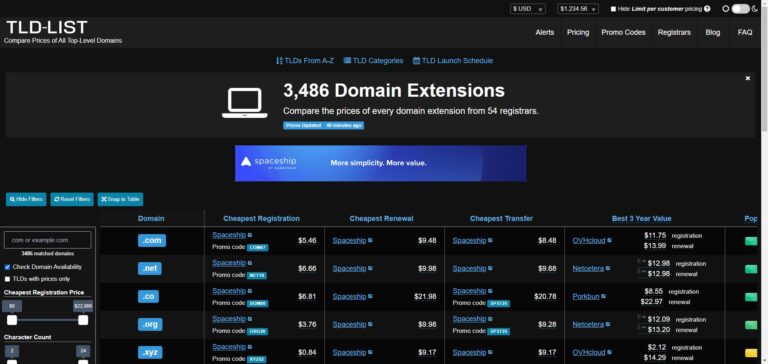Uncheck Check Domain Availability checkbox
The width and height of the screenshot is (768, 364).
[7, 267]
